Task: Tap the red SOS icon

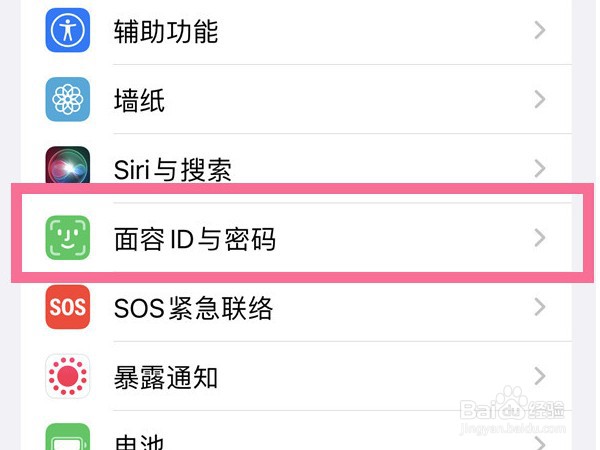Action: tap(68, 307)
